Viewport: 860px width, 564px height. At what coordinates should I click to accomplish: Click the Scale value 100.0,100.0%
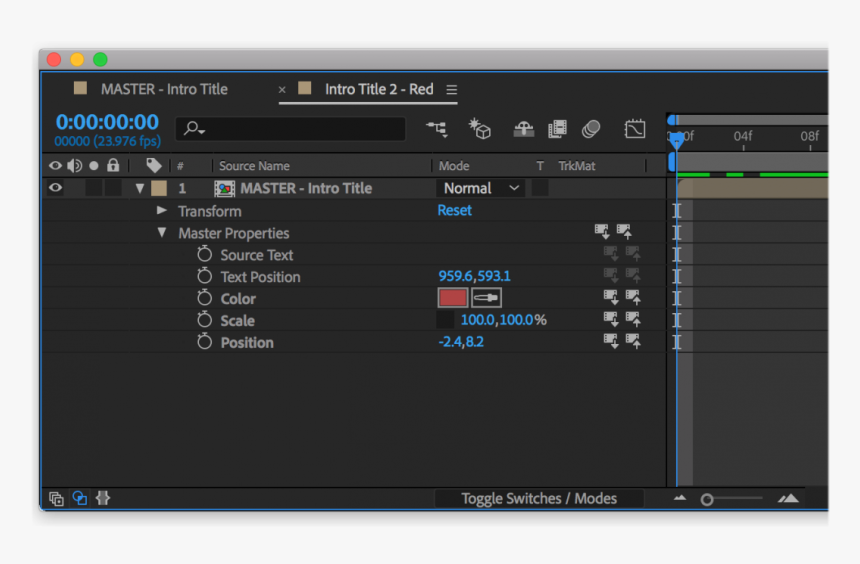(503, 320)
